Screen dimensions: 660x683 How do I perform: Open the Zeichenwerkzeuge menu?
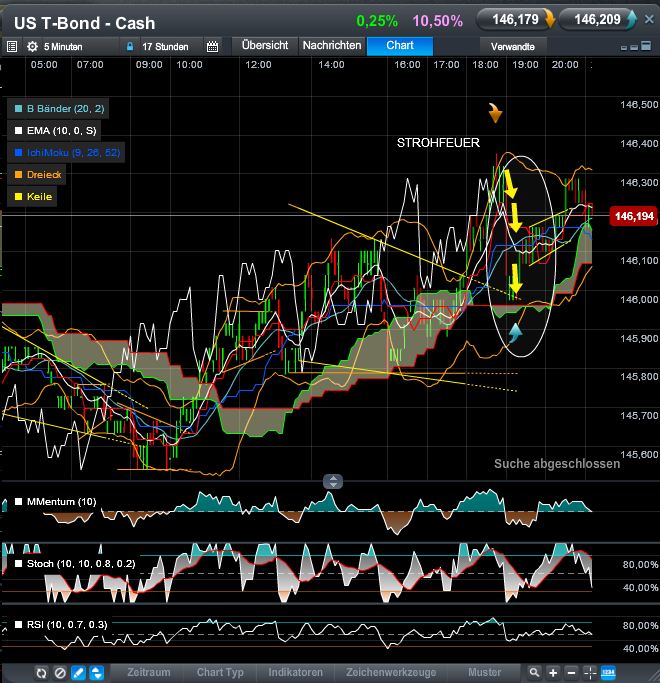tap(391, 673)
